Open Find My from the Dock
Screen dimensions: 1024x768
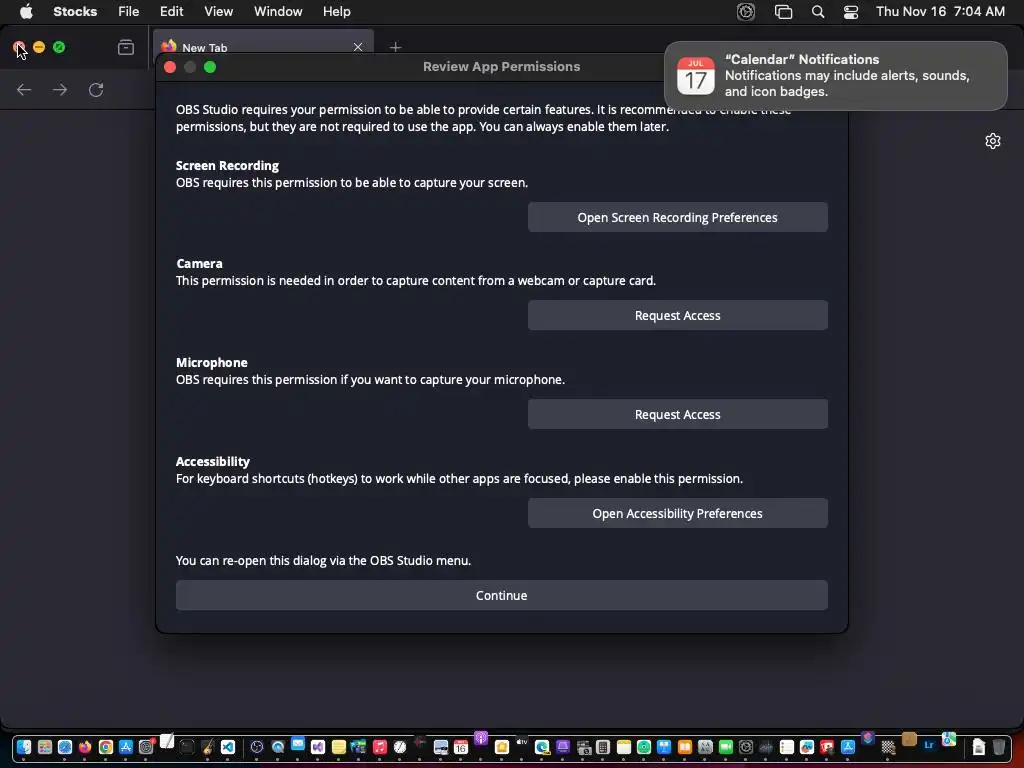point(644,747)
